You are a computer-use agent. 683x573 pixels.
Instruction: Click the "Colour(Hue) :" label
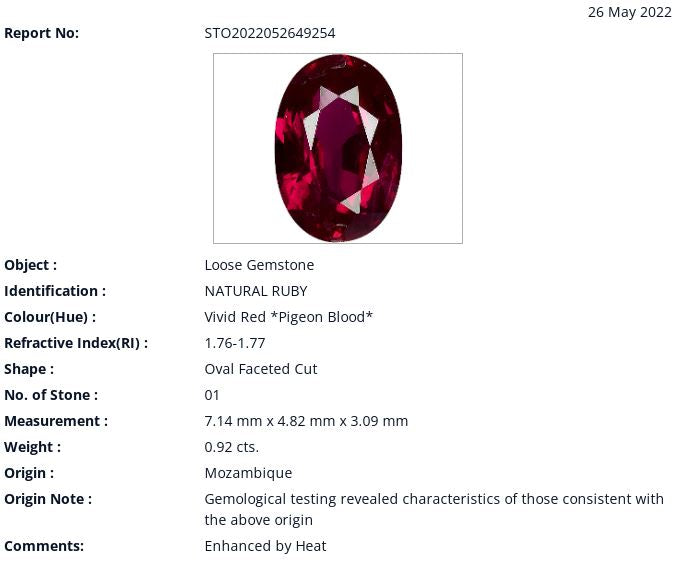[x=50, y=317]
